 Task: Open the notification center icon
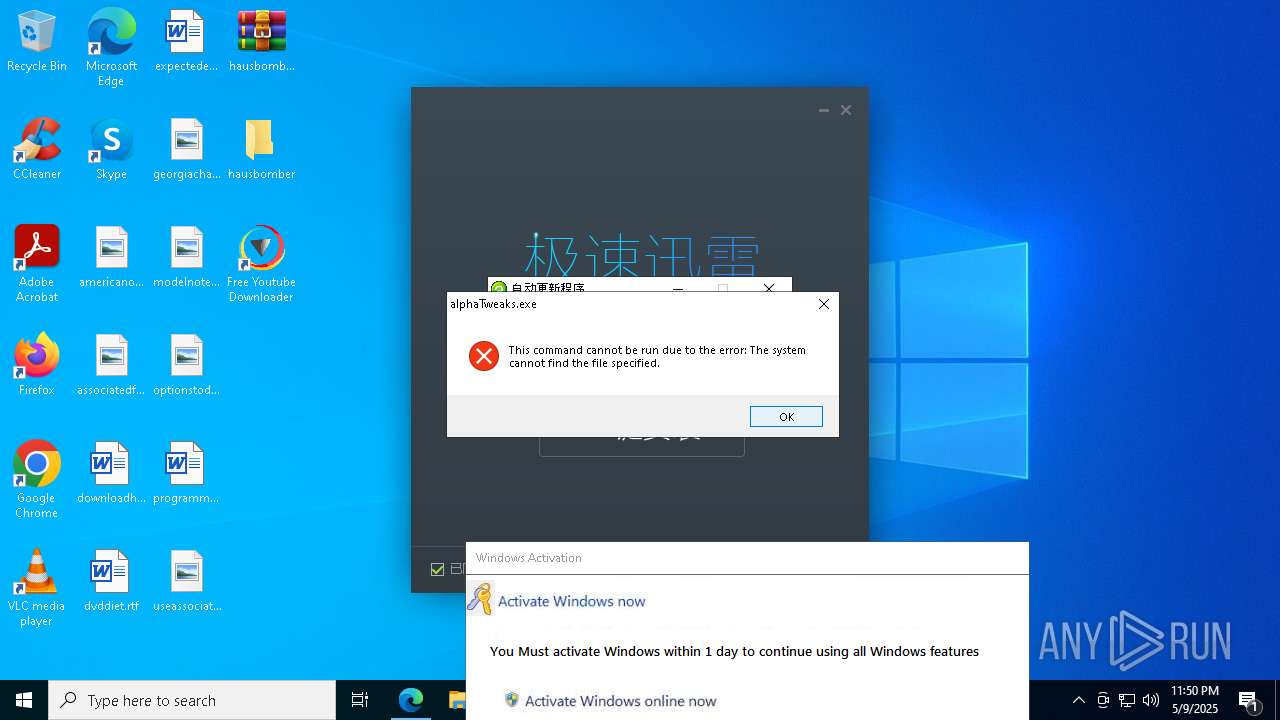tap(1249, 700)
